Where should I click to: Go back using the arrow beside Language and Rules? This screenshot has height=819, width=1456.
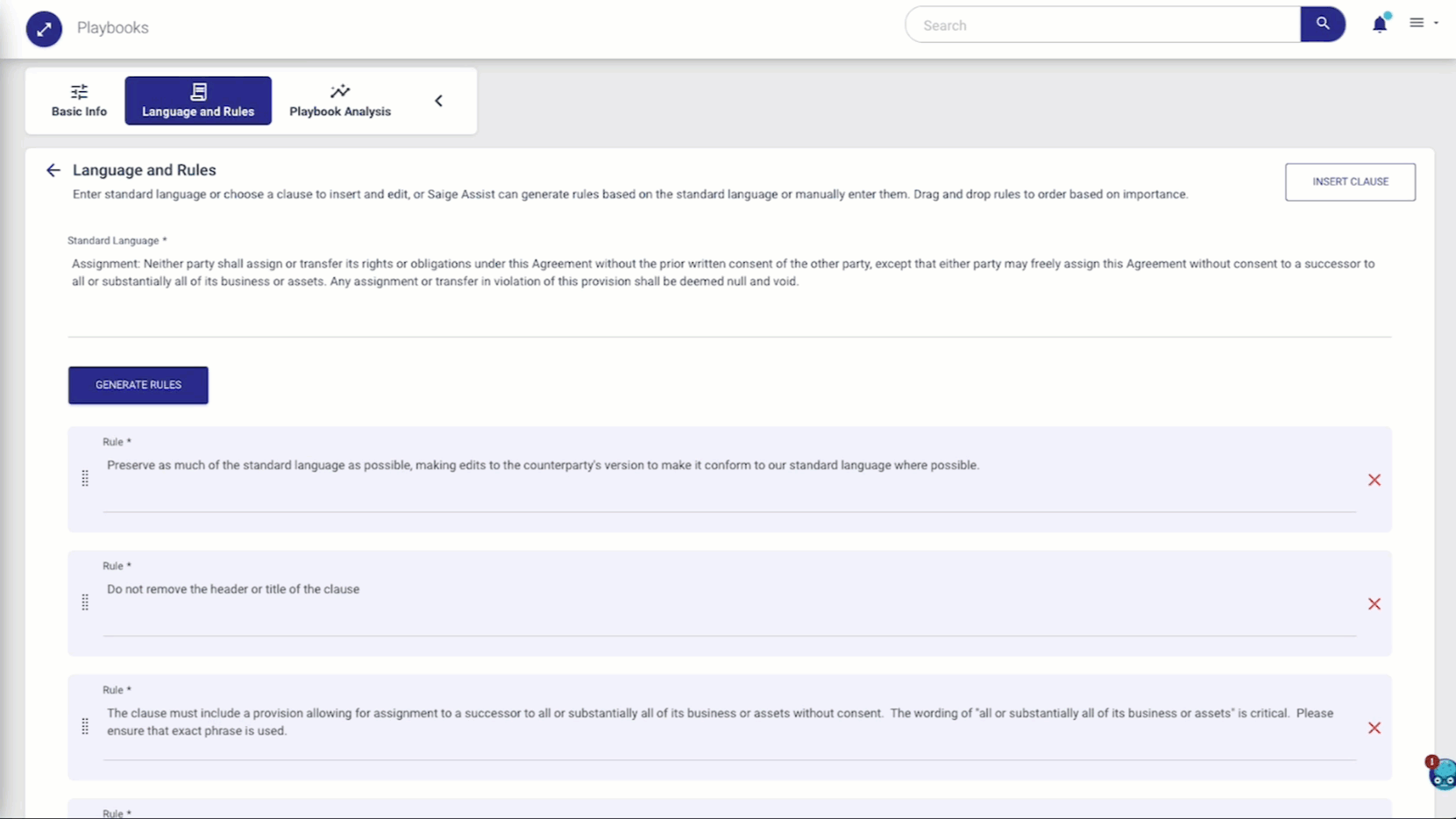[53, 170]
